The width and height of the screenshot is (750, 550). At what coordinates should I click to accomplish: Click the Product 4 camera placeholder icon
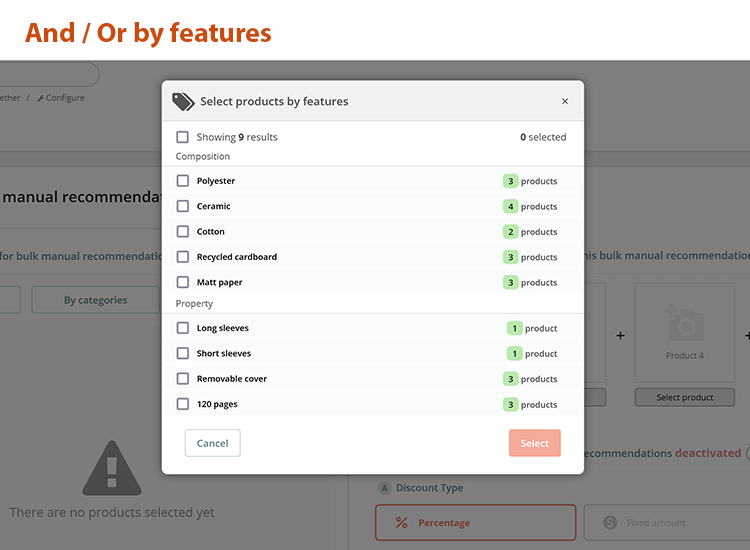point(685,323)
